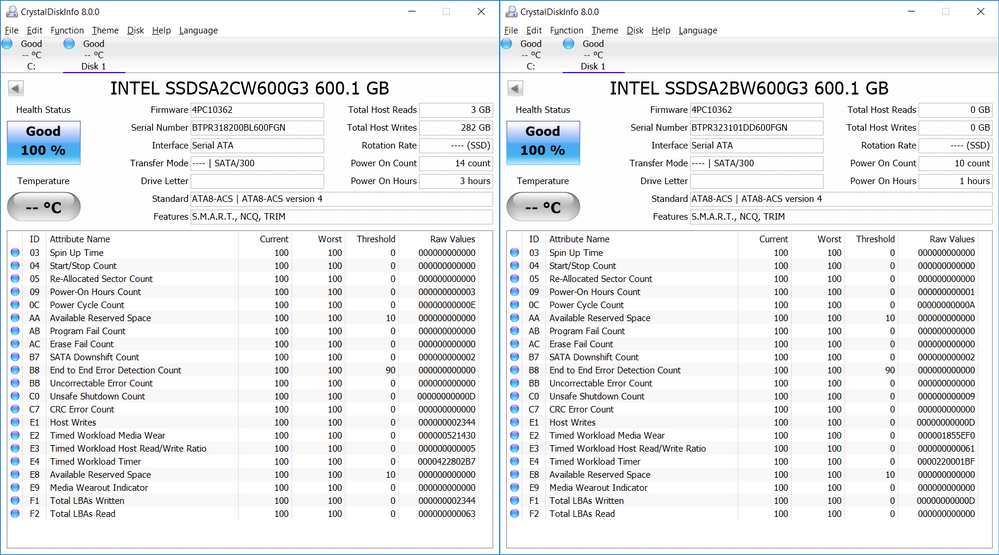Switch to C: drive tab in right window
The image size is (999, 555).
coord(530,66)
